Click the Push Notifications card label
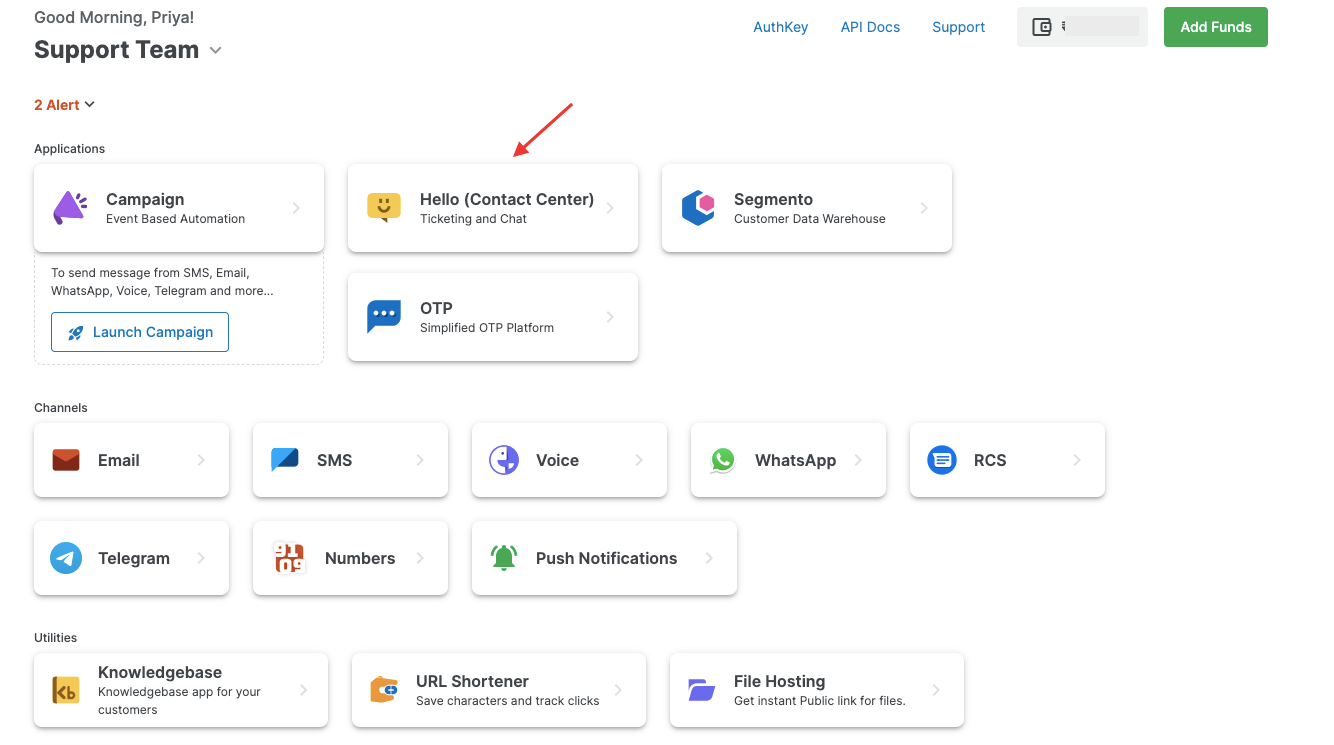The height and width of the screenshot is (745, 1334). tap(606, 558)
